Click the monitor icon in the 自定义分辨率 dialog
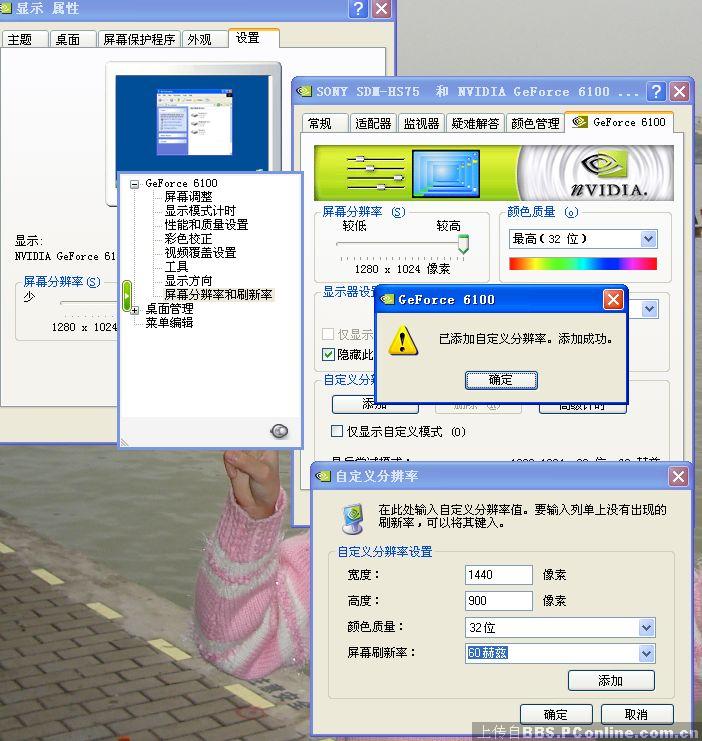 point(353,519)
